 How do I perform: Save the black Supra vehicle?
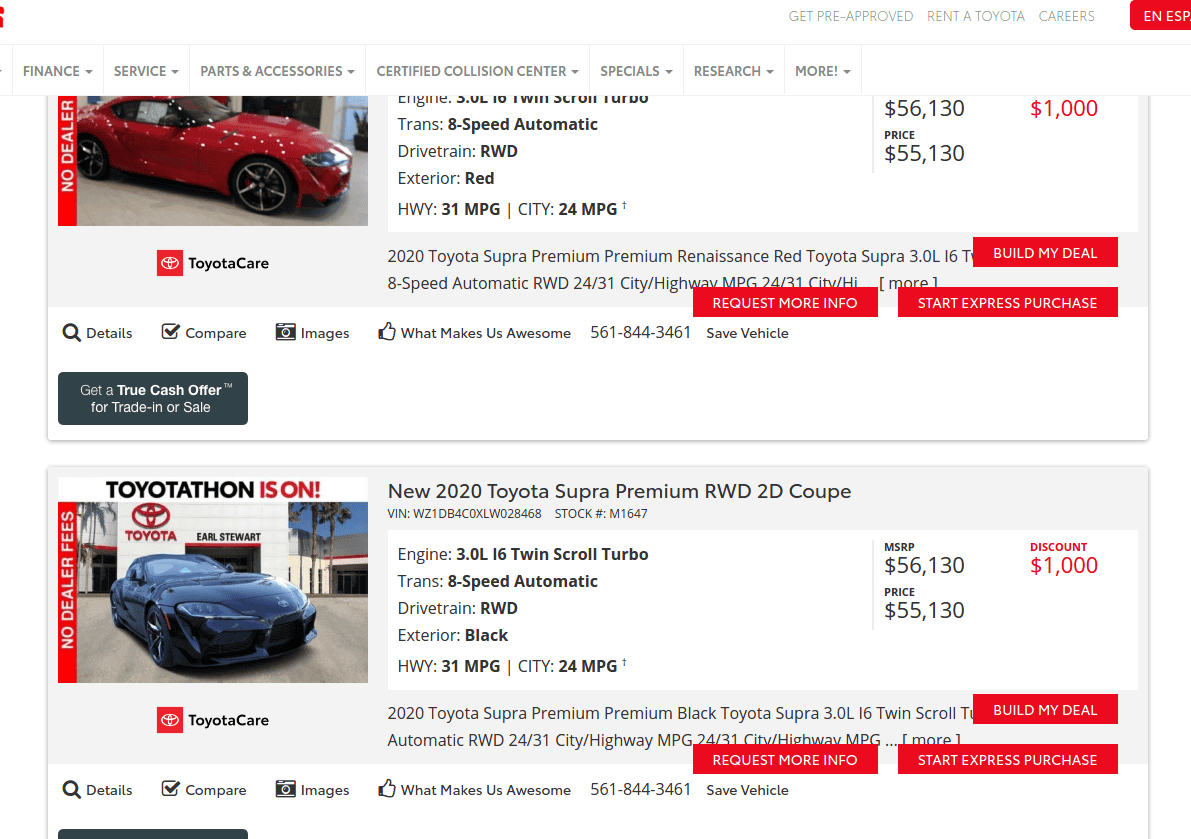click(747, 790)
